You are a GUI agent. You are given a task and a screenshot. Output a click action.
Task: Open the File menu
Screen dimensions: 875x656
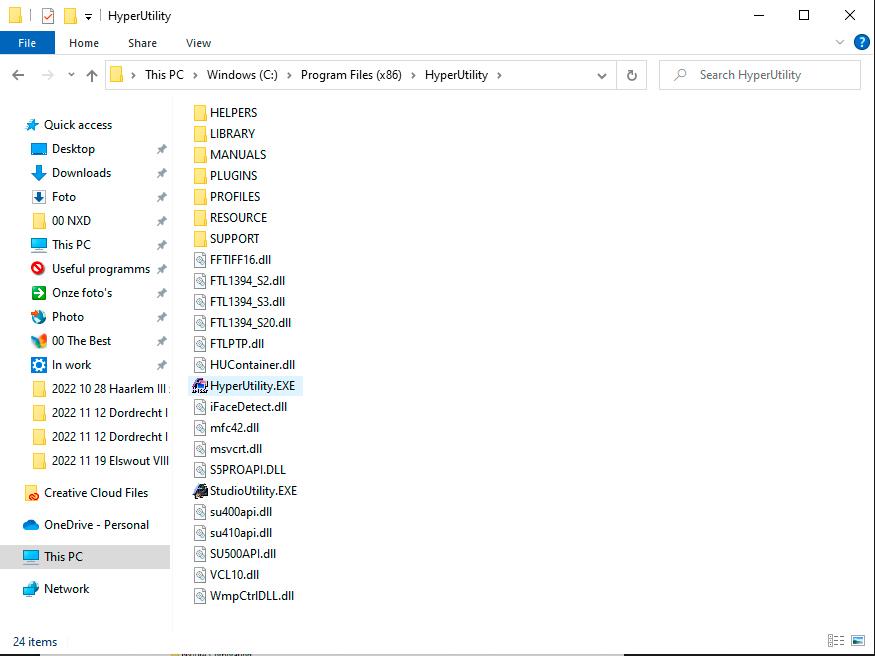click(x=27, y=43)
